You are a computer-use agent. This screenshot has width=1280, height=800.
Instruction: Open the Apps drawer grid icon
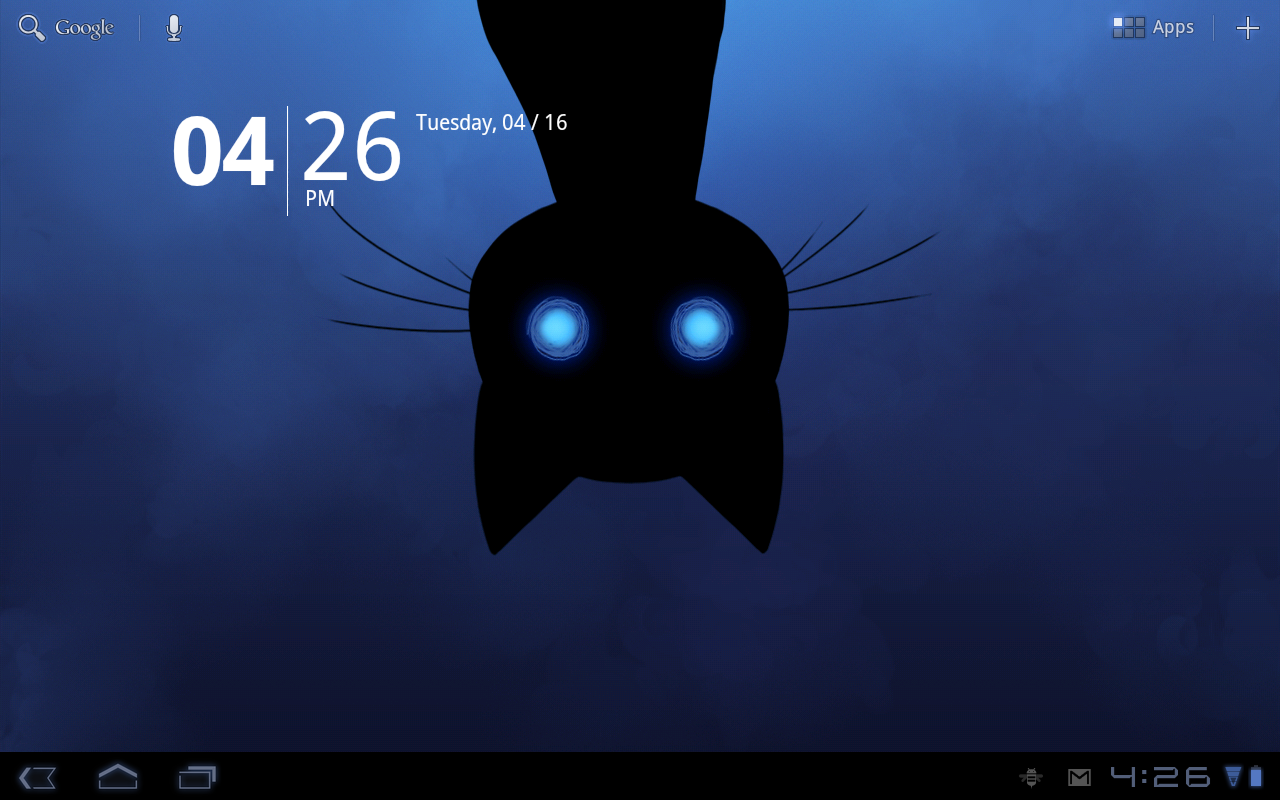1129,28
